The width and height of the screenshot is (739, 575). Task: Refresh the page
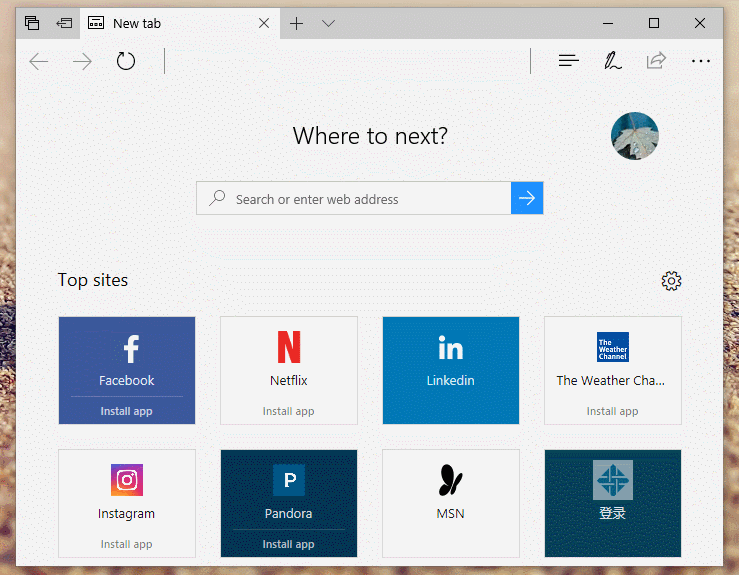point(126,61)
